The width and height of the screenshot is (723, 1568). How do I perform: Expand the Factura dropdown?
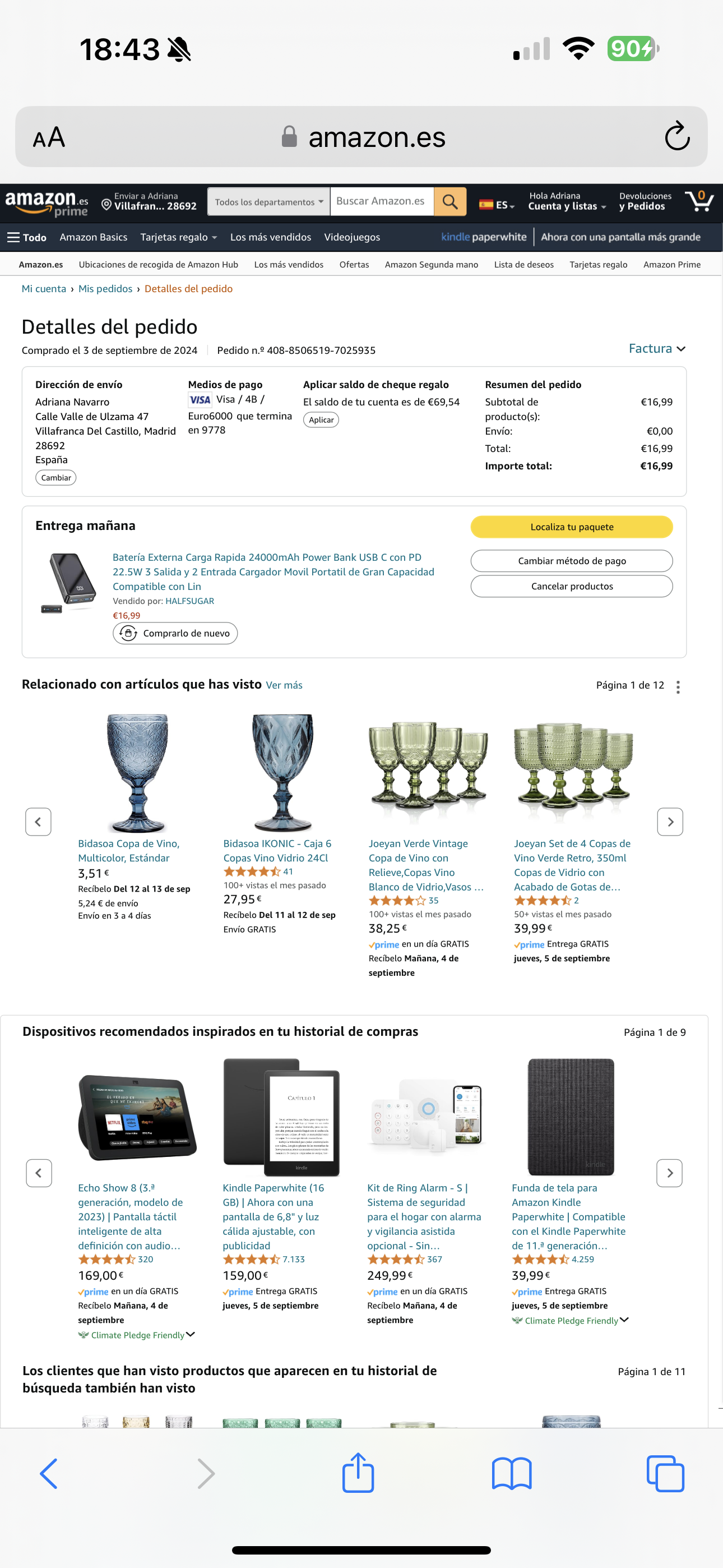click(x=657, y=348)
